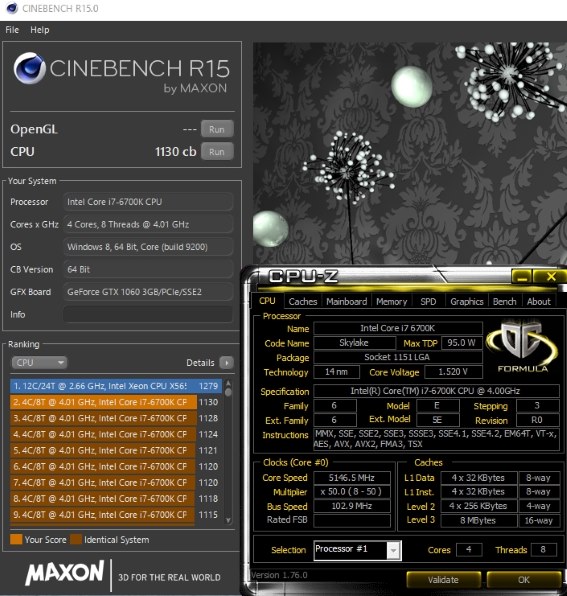The width and height of the screenshot is (567, 596).
Task: Click the Multiplier value x 50.0
Action: coord(352,492)
